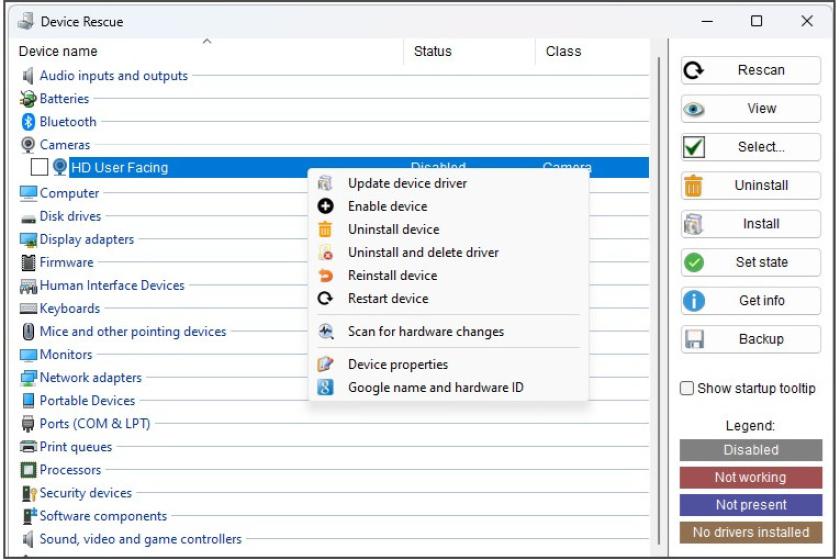Viewport: 840px width, 560px height.
Task: Sort by the Status column header
Action: tap(469, 51)
